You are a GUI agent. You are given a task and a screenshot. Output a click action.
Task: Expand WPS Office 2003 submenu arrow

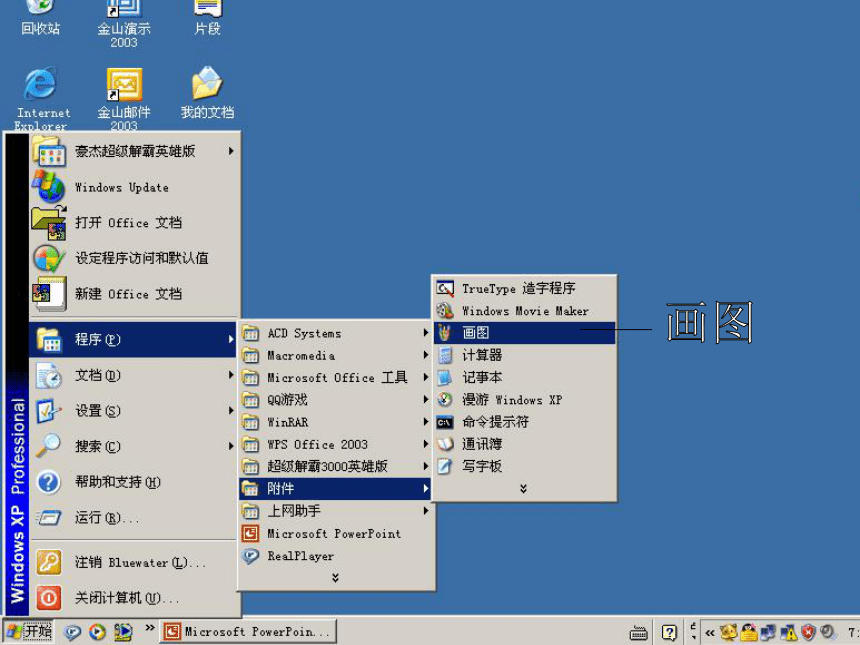click(x=426, y=444)
